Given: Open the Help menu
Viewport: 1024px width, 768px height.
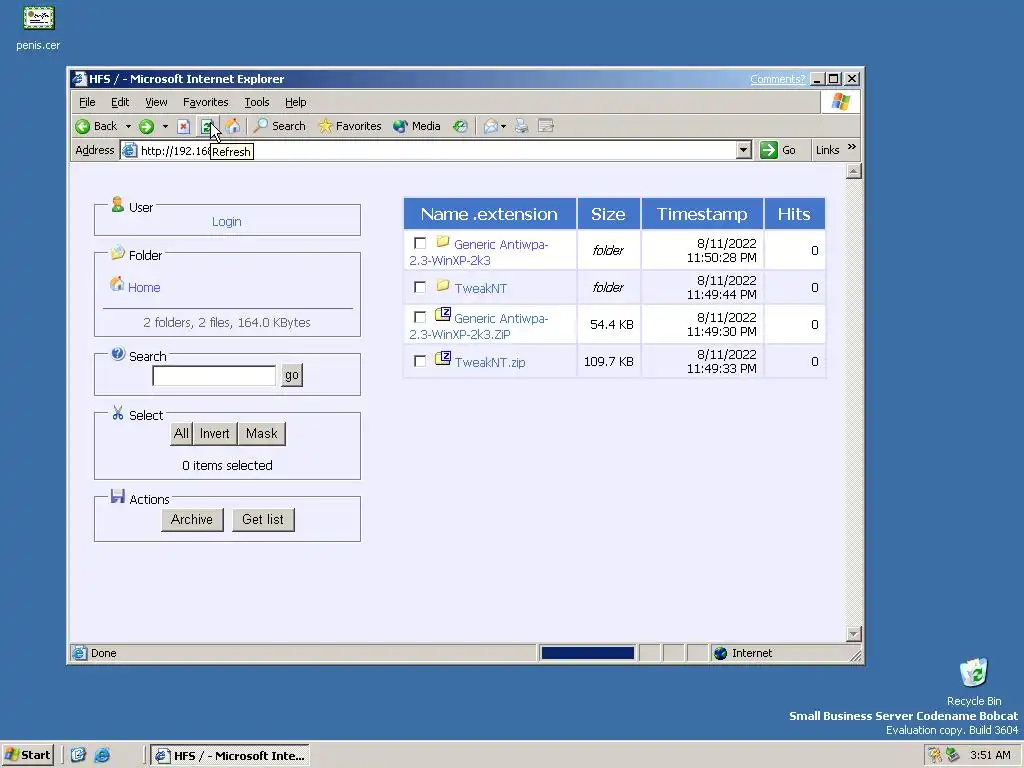Looking at the screenshot, I should click(x=295, y=102).
